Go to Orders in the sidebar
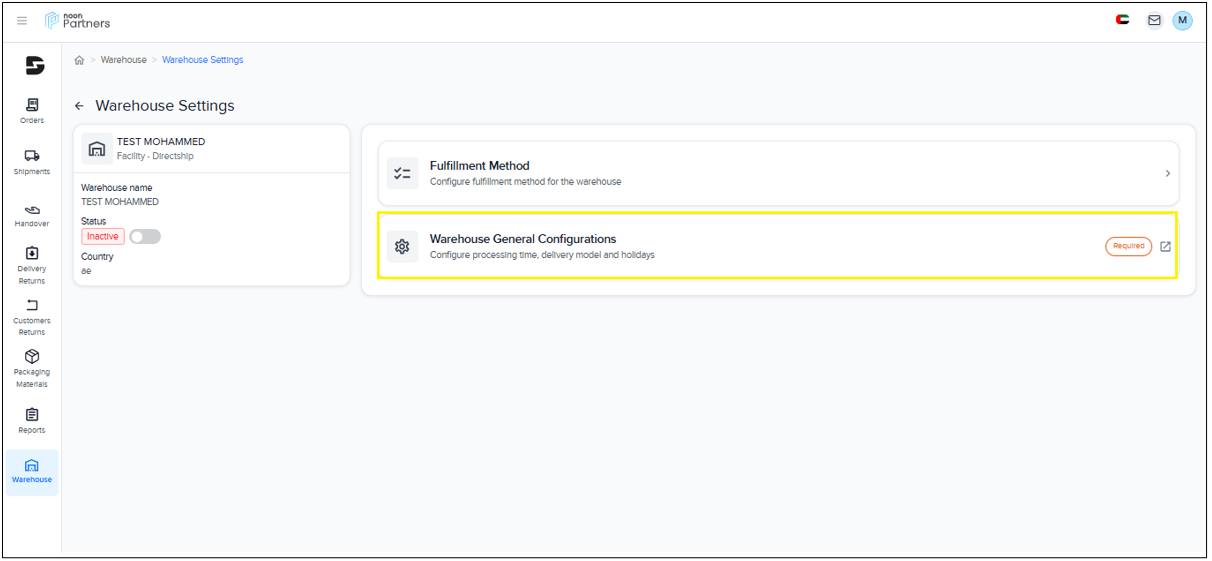 click(32, 110)
